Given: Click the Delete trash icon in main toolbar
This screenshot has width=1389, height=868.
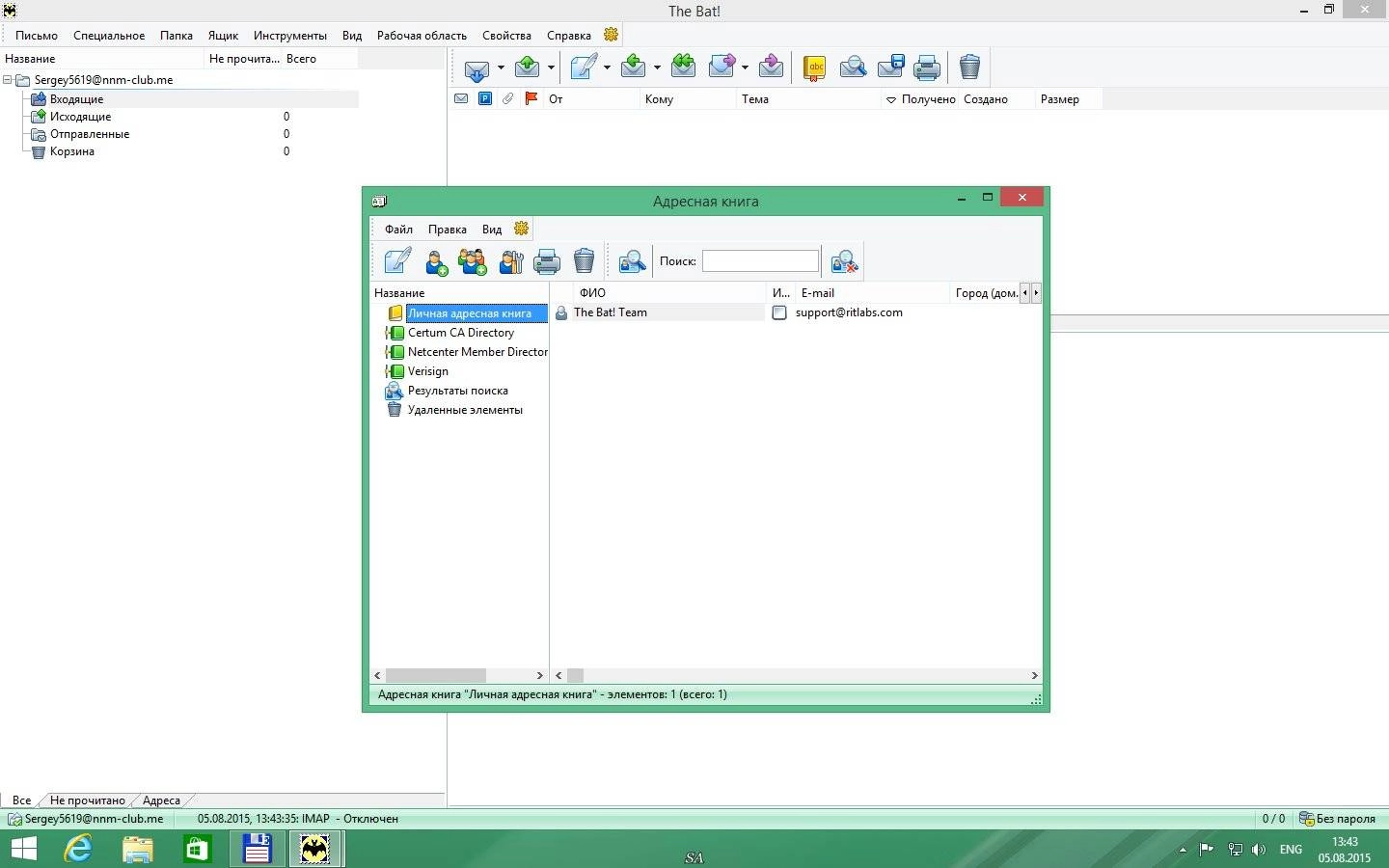Looking at the screenshot, I should pyautogui.click(x=969, y=67).
